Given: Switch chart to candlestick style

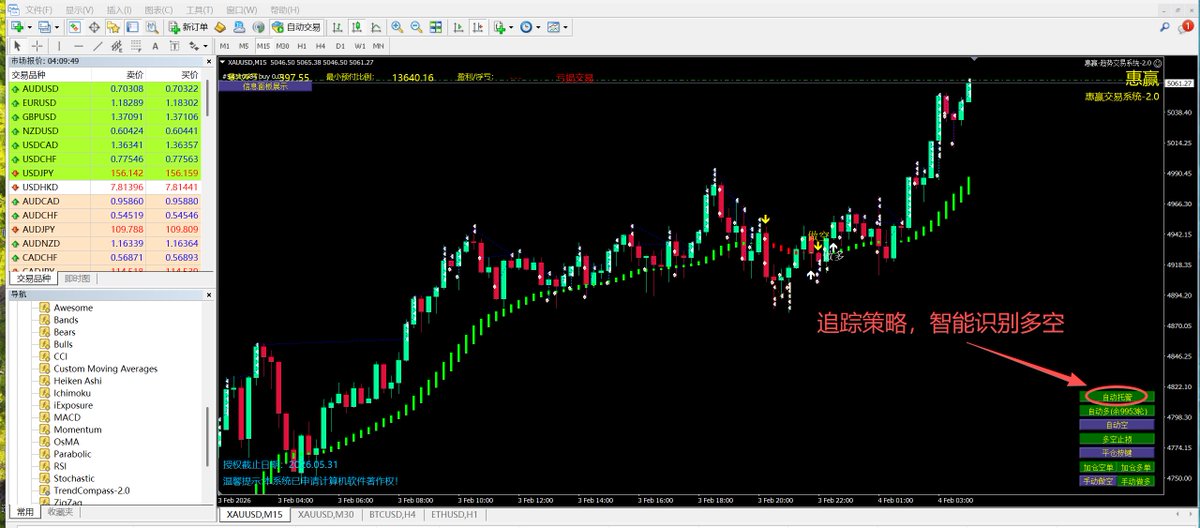Looking at the screenshot, I should point(357,27).
